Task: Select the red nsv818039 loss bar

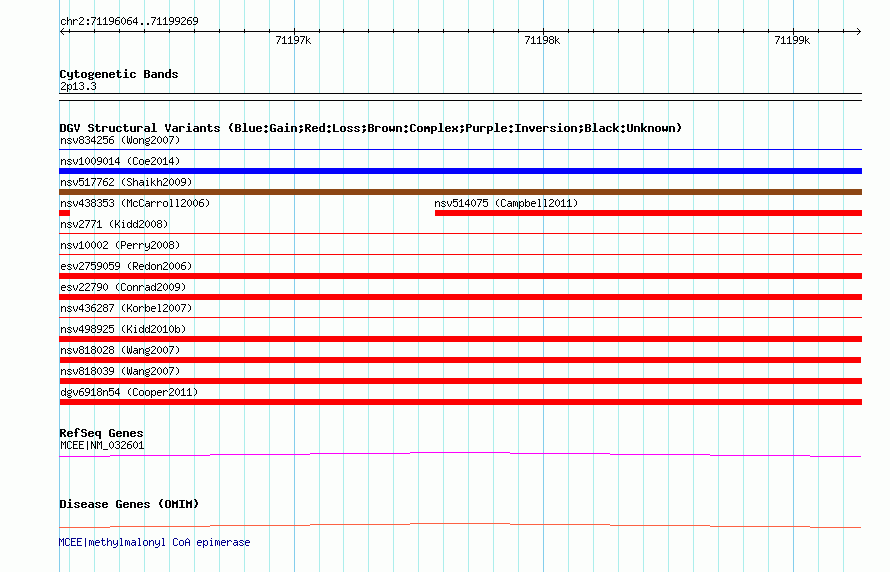Action: 460,381
